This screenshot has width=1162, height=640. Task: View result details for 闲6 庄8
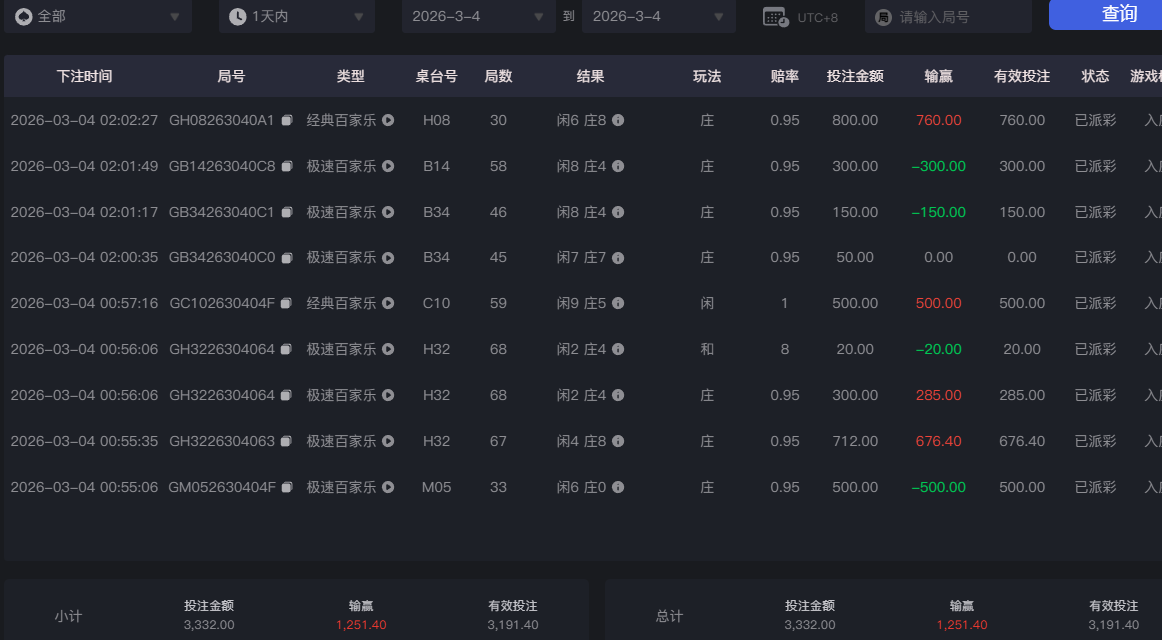[x=619, y=120]
